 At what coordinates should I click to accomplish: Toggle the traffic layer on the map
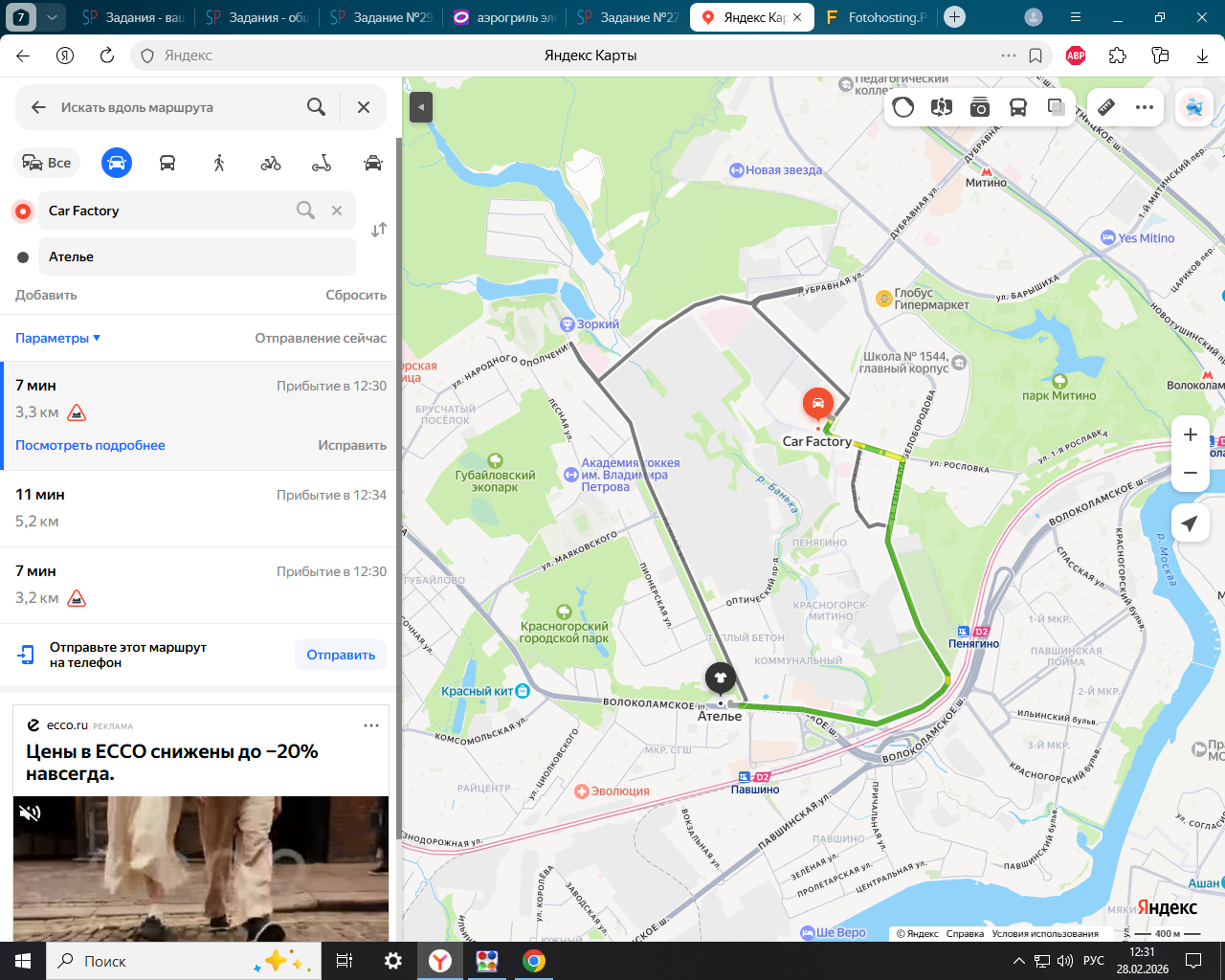tap(903, 107)
